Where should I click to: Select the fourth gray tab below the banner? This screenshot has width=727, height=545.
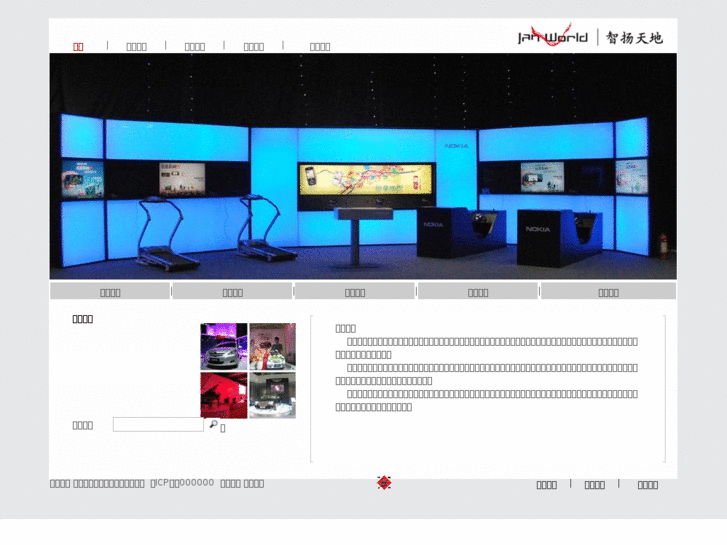click(478, 291)
